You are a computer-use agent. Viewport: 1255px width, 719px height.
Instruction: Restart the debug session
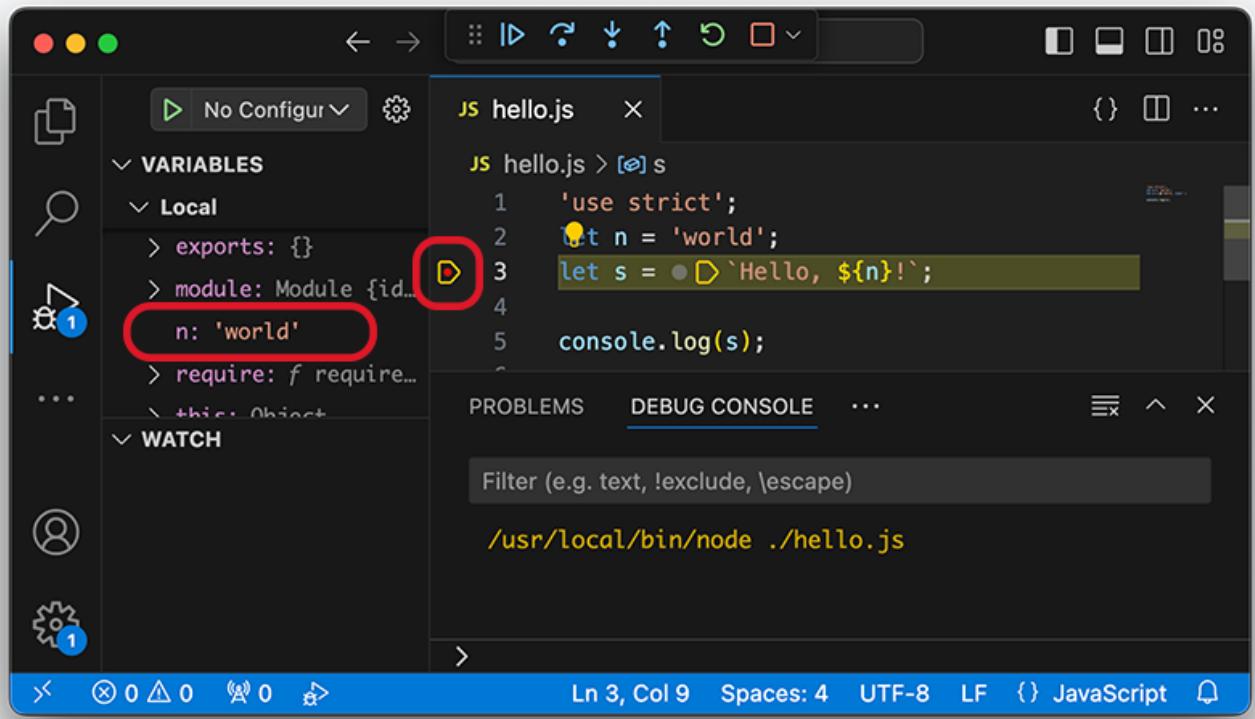click(x=711, y=35)
